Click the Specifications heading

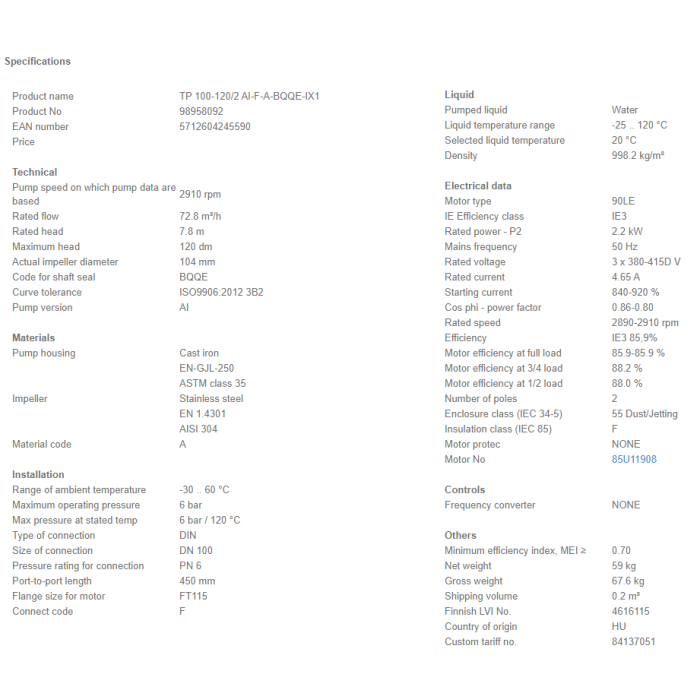(38, 61)
